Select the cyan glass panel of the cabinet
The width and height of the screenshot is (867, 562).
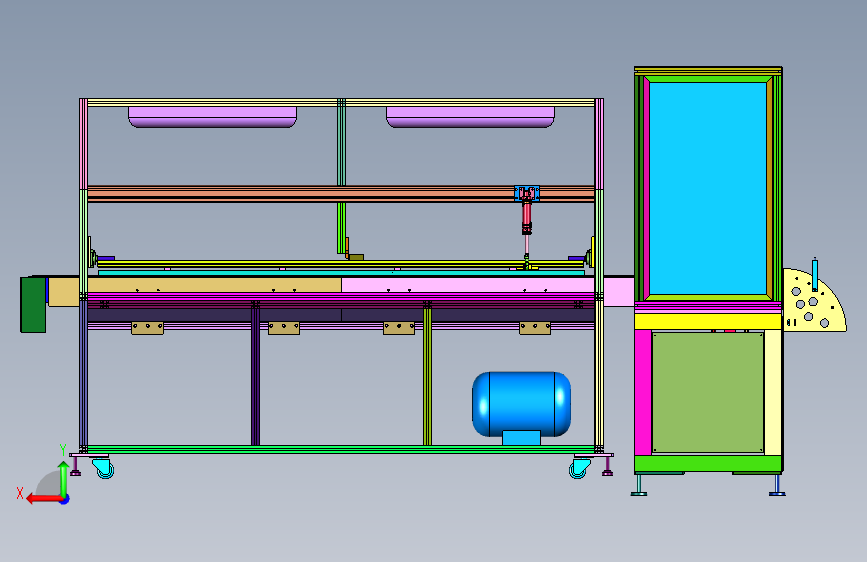[708, 188]
